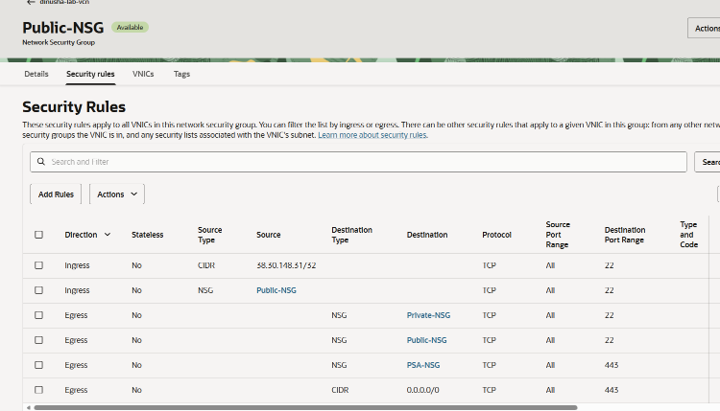
Task: Click the 0.0.0.0/0 destination cell
Action: coord(423,390)
